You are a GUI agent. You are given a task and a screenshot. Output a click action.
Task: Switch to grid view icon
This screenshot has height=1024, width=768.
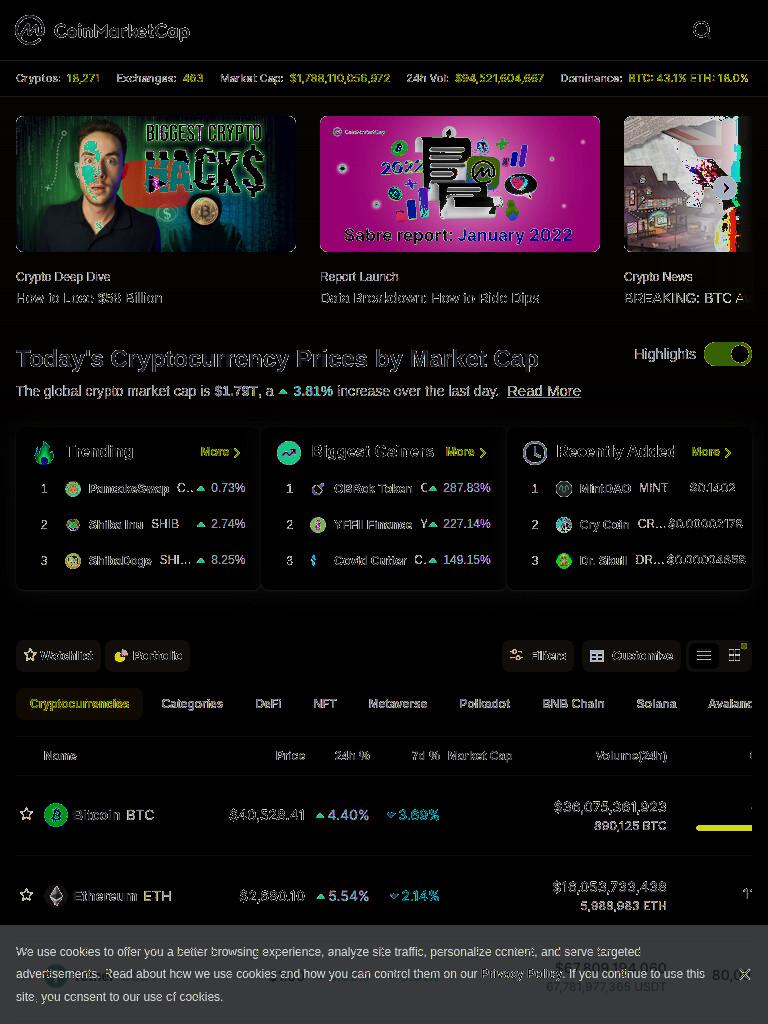pyautogui.click(x=735, y=656)
